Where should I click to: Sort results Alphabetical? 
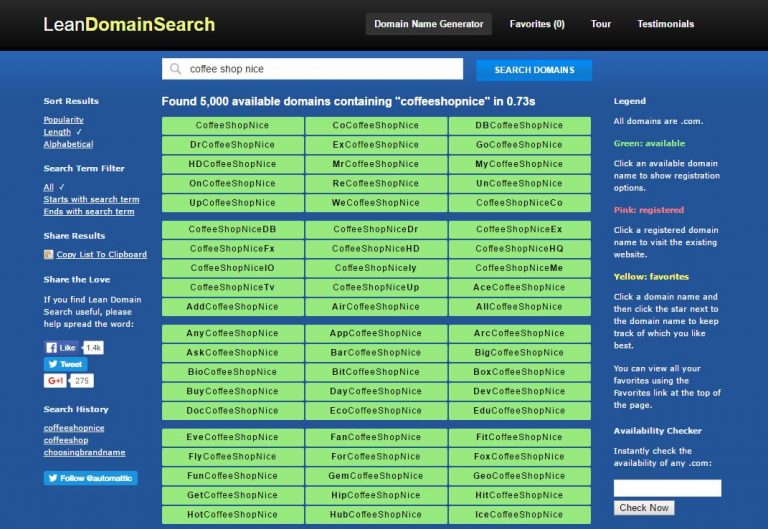pos(68,144)
